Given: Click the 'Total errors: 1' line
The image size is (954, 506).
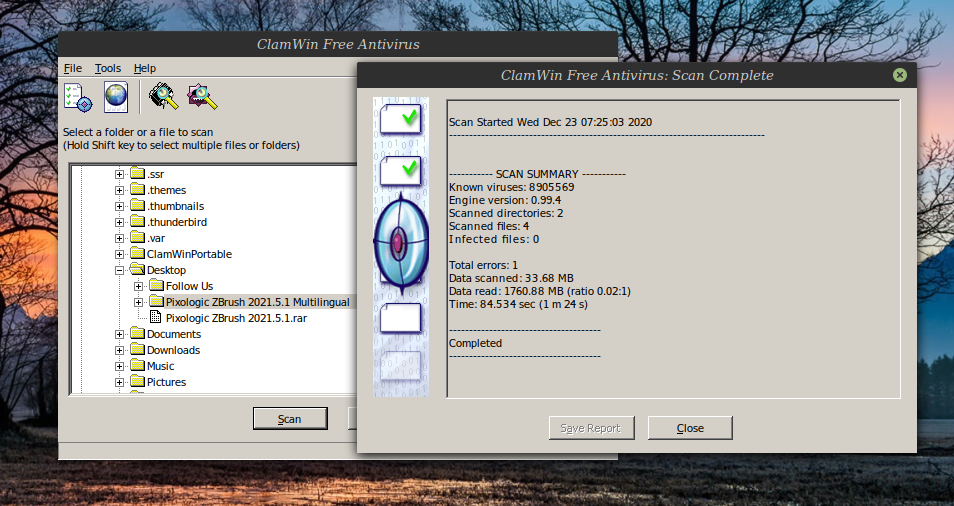Looking at the screenshot, I should (483, 265).
